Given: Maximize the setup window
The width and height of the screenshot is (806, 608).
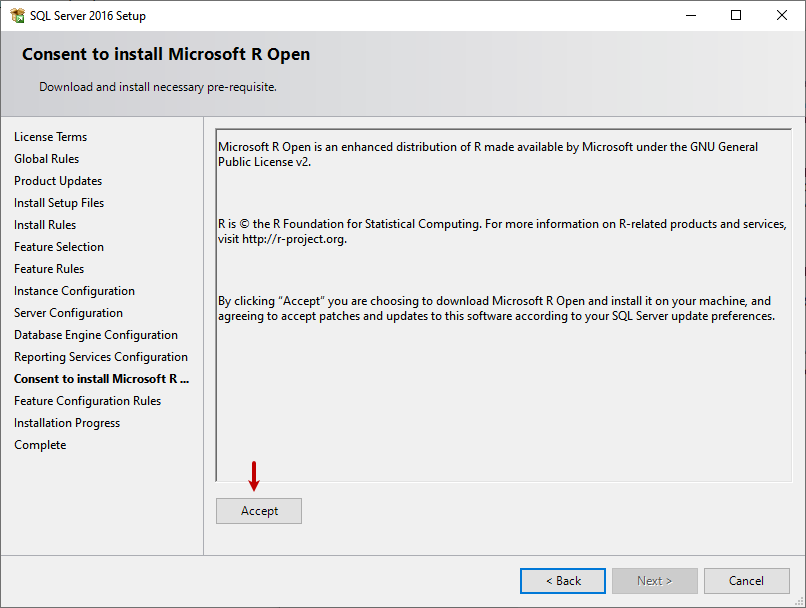Looking at the screenshot, I should tap(736, 16).
